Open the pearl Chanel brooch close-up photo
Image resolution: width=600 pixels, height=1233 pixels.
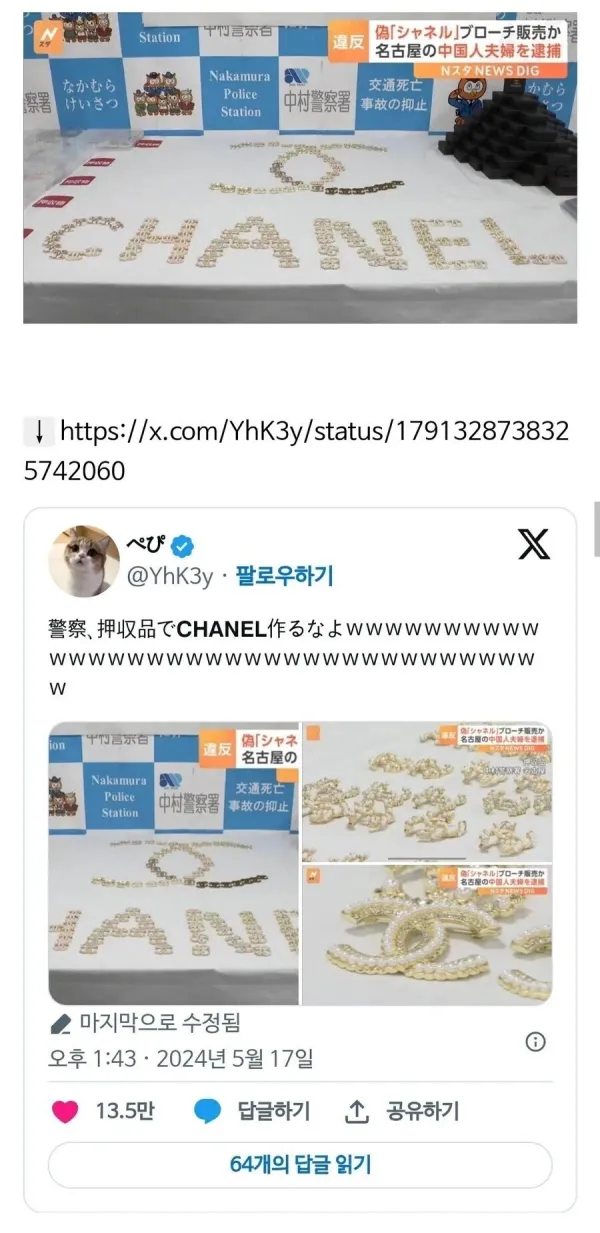(427, 935)
